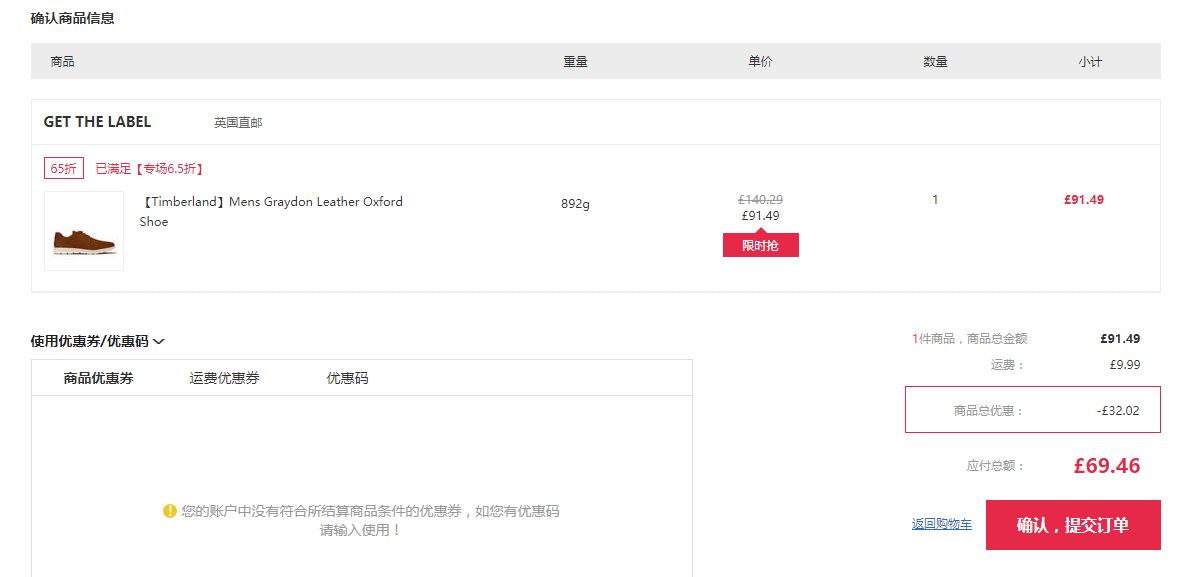Click the 65折 discount badge
1184x577 pixels.
tap(63, 168)
